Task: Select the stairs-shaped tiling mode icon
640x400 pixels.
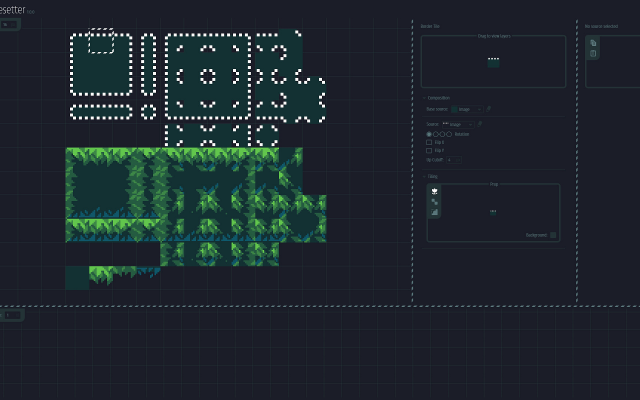Action: pyautogui.click(x=434, y=212)
